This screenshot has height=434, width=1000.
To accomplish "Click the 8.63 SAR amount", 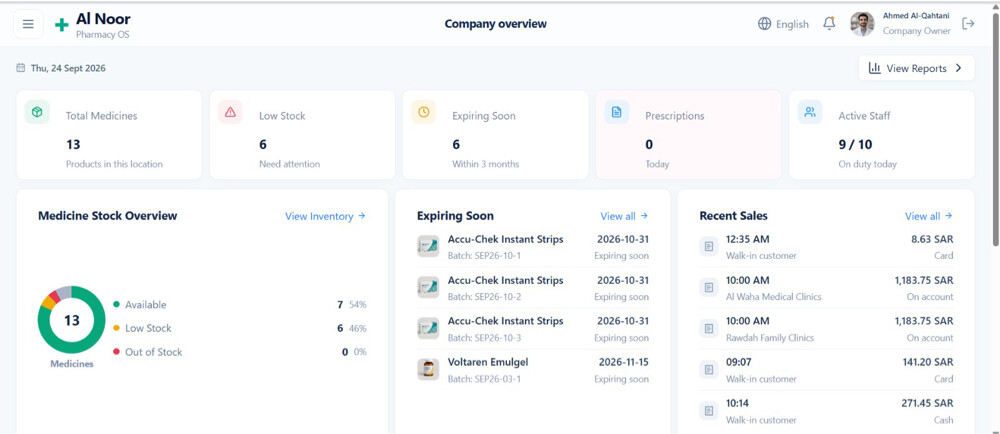I will point(932,239).
